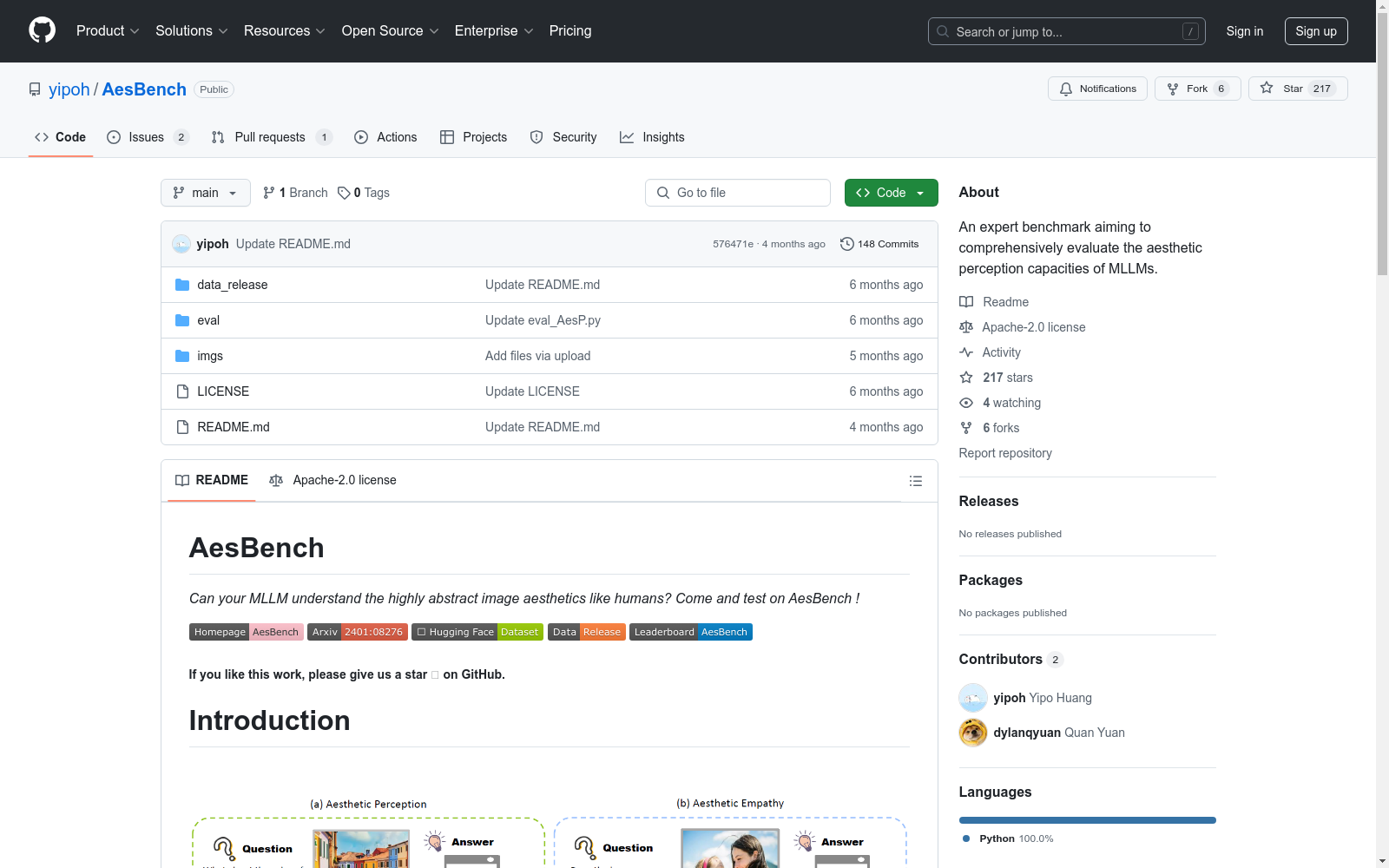This screenshot has width=1389, height=868.
Task: Select the Apache-2.0 license tab
Action: point(332,480)
